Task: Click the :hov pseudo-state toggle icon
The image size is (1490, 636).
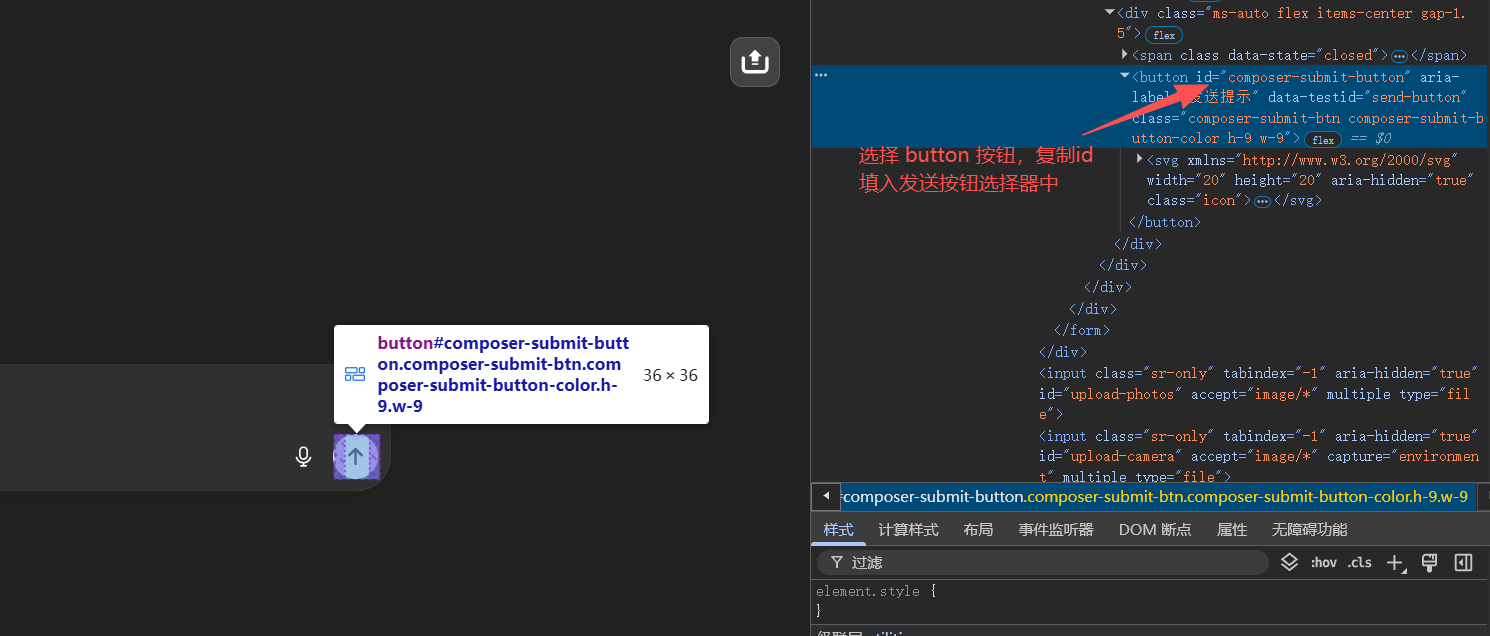Action: click(1323, 562)
